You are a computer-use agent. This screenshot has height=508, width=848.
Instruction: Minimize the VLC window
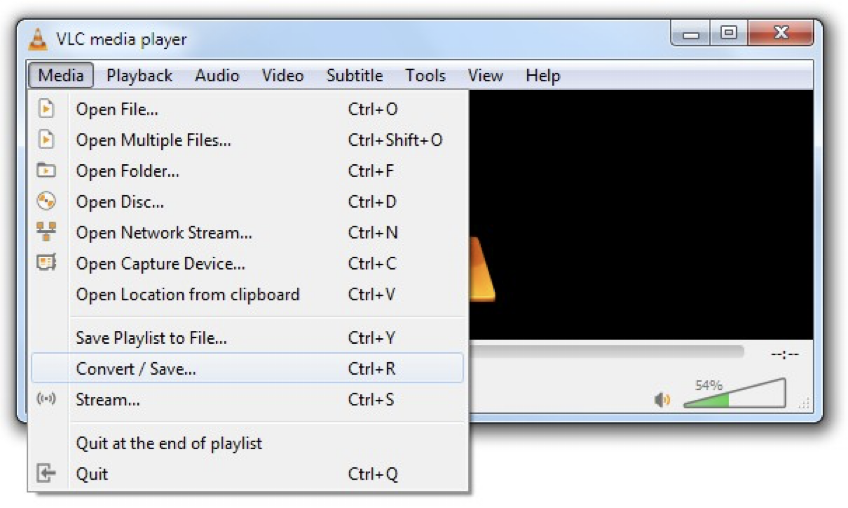(x=691, y=34)
